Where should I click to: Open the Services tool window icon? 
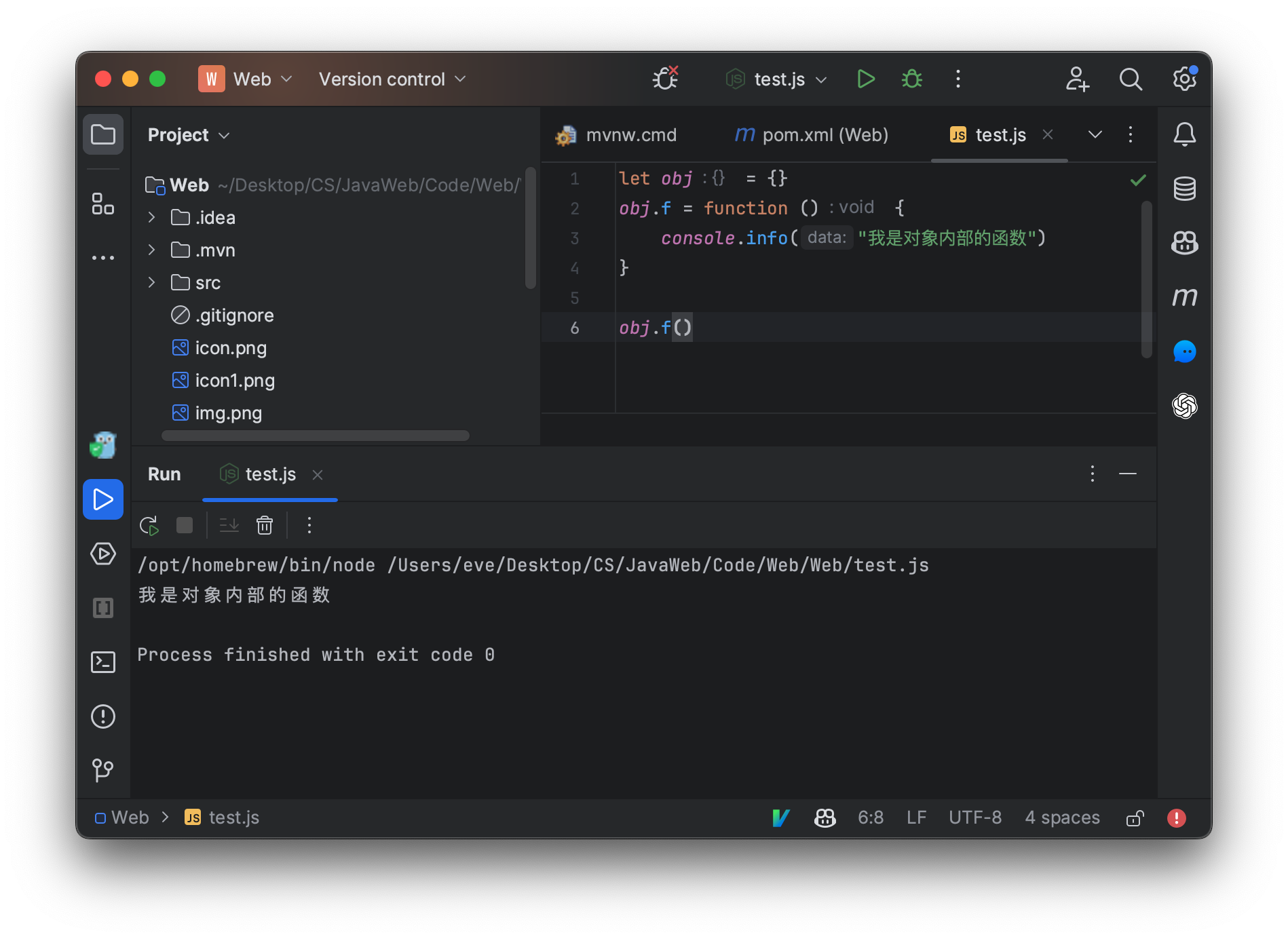pyautogui.click(x=103, y=554)
